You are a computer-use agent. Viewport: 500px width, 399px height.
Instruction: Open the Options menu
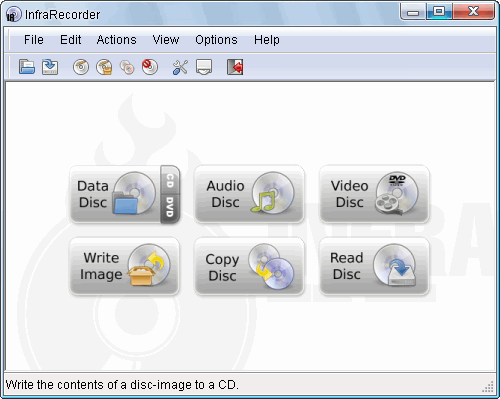[216, 40]
